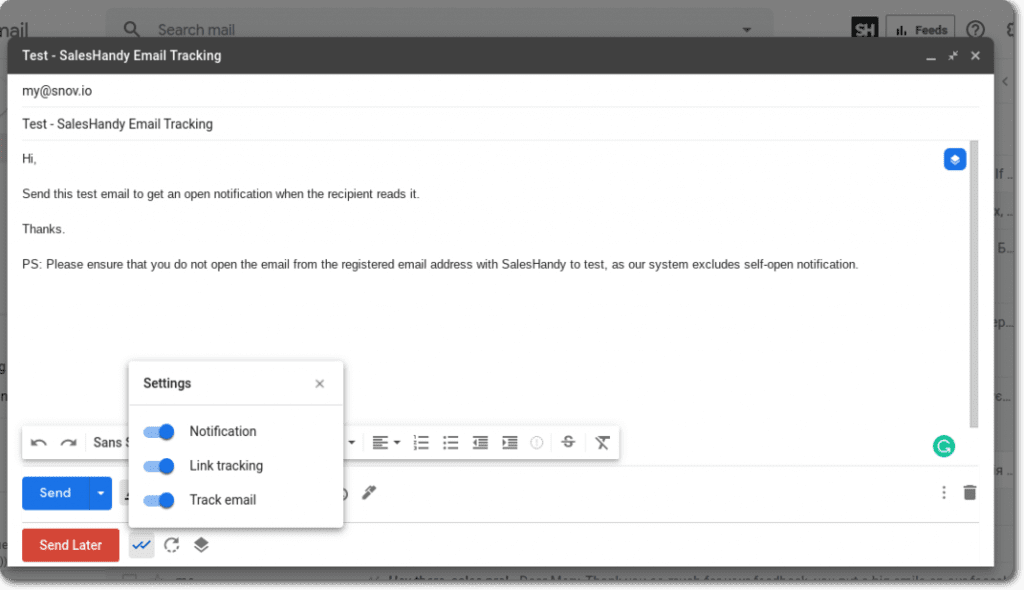
Task: Apply strikethrough formatting to the text
Action: [x=568, y=442]
